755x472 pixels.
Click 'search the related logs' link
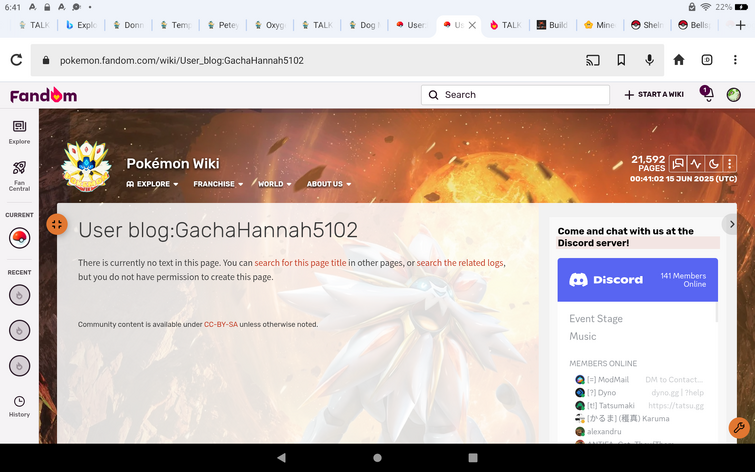point(460,263)
